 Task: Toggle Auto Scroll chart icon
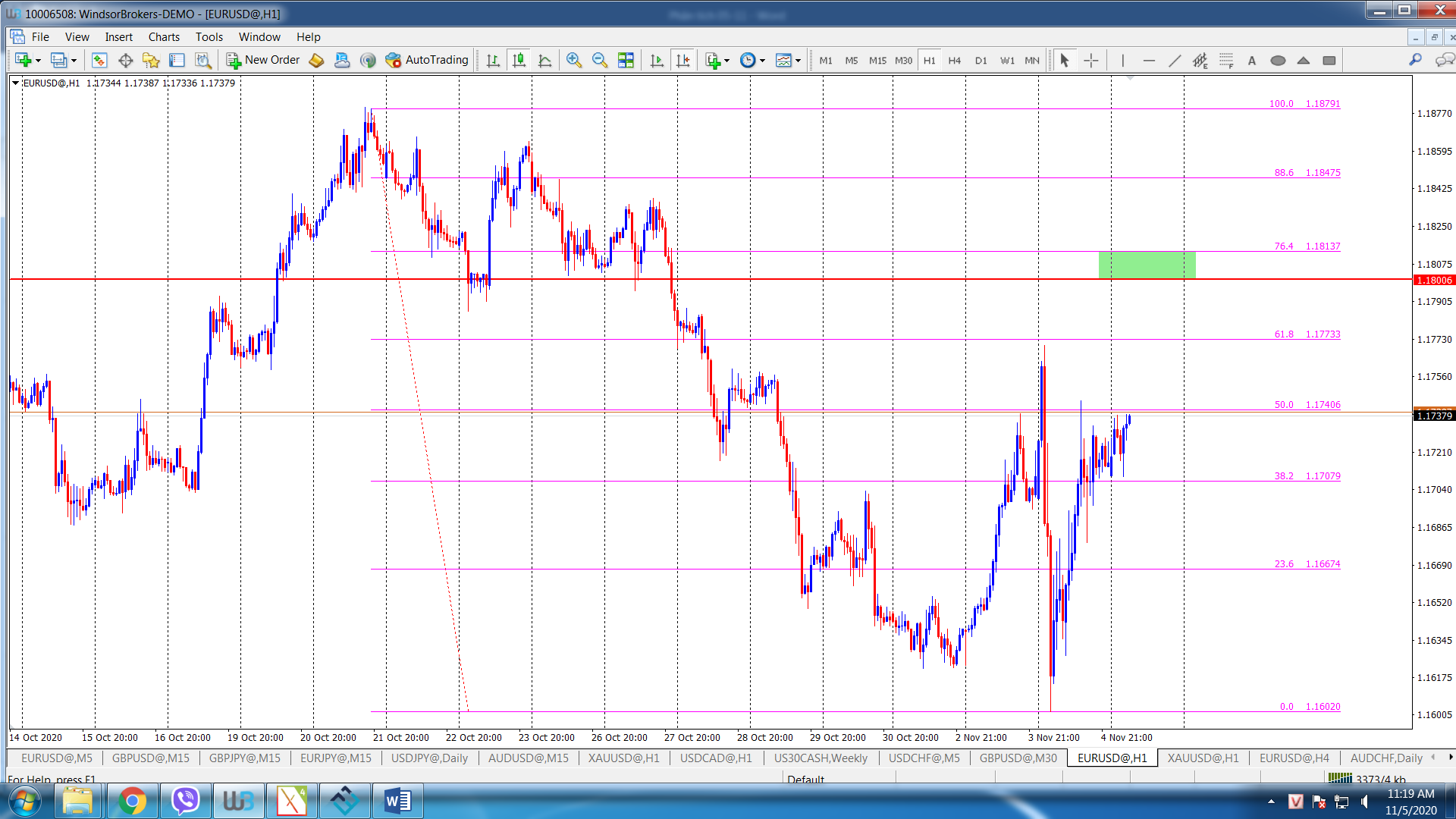tap(657, 61)
